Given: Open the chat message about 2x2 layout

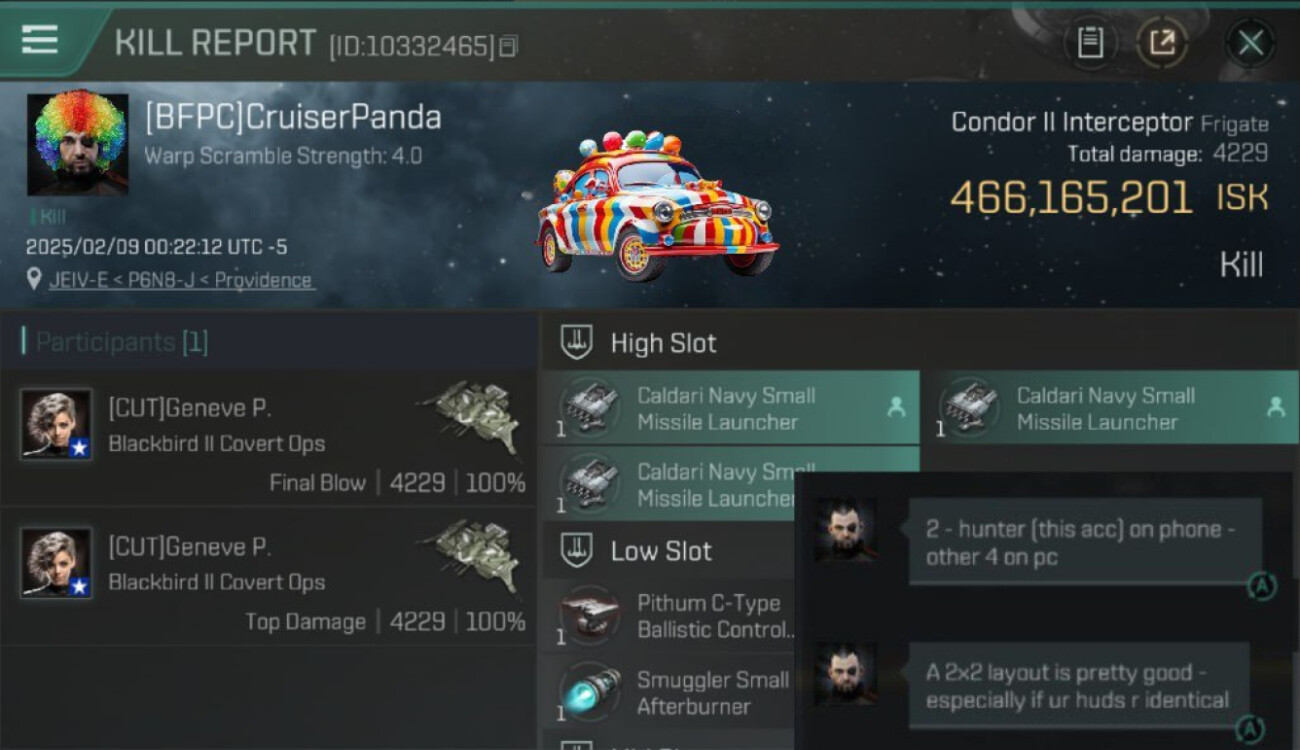Looking at the screenshot, I should click(x=1077, y=686).
